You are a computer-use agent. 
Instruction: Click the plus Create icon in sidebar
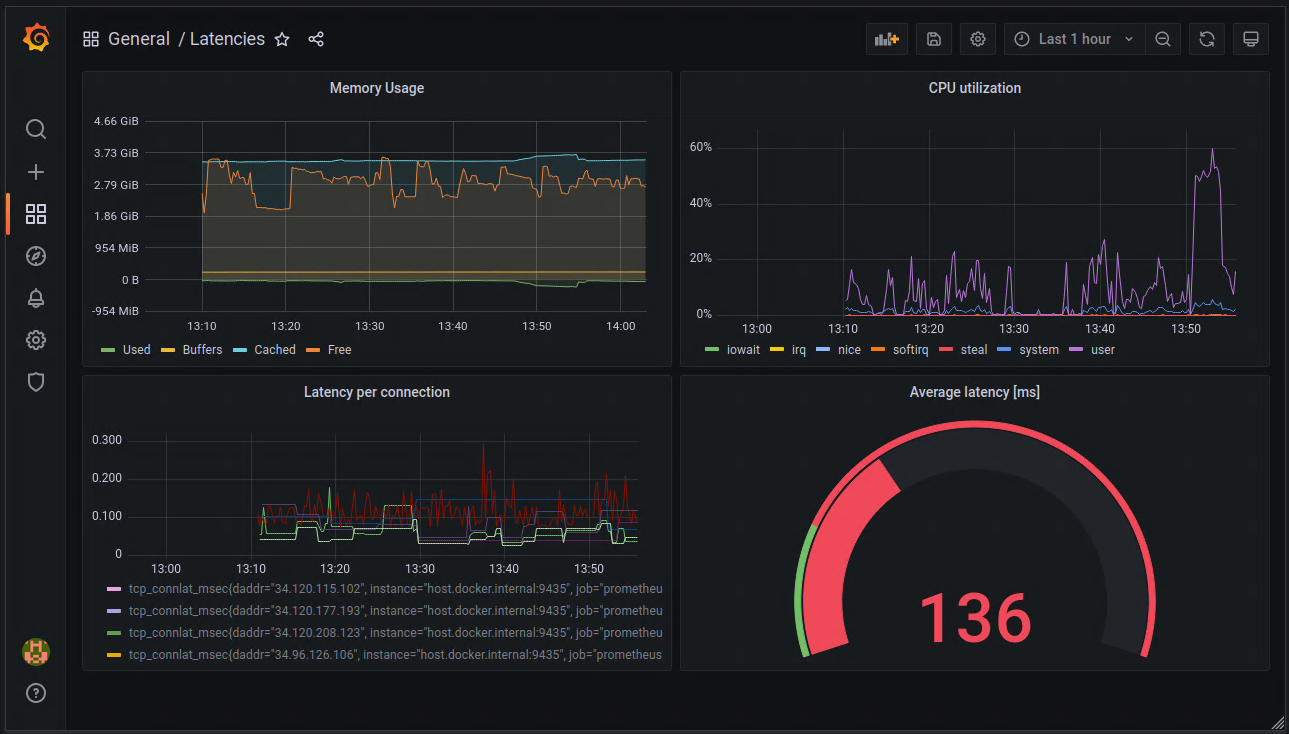[36, 172]
